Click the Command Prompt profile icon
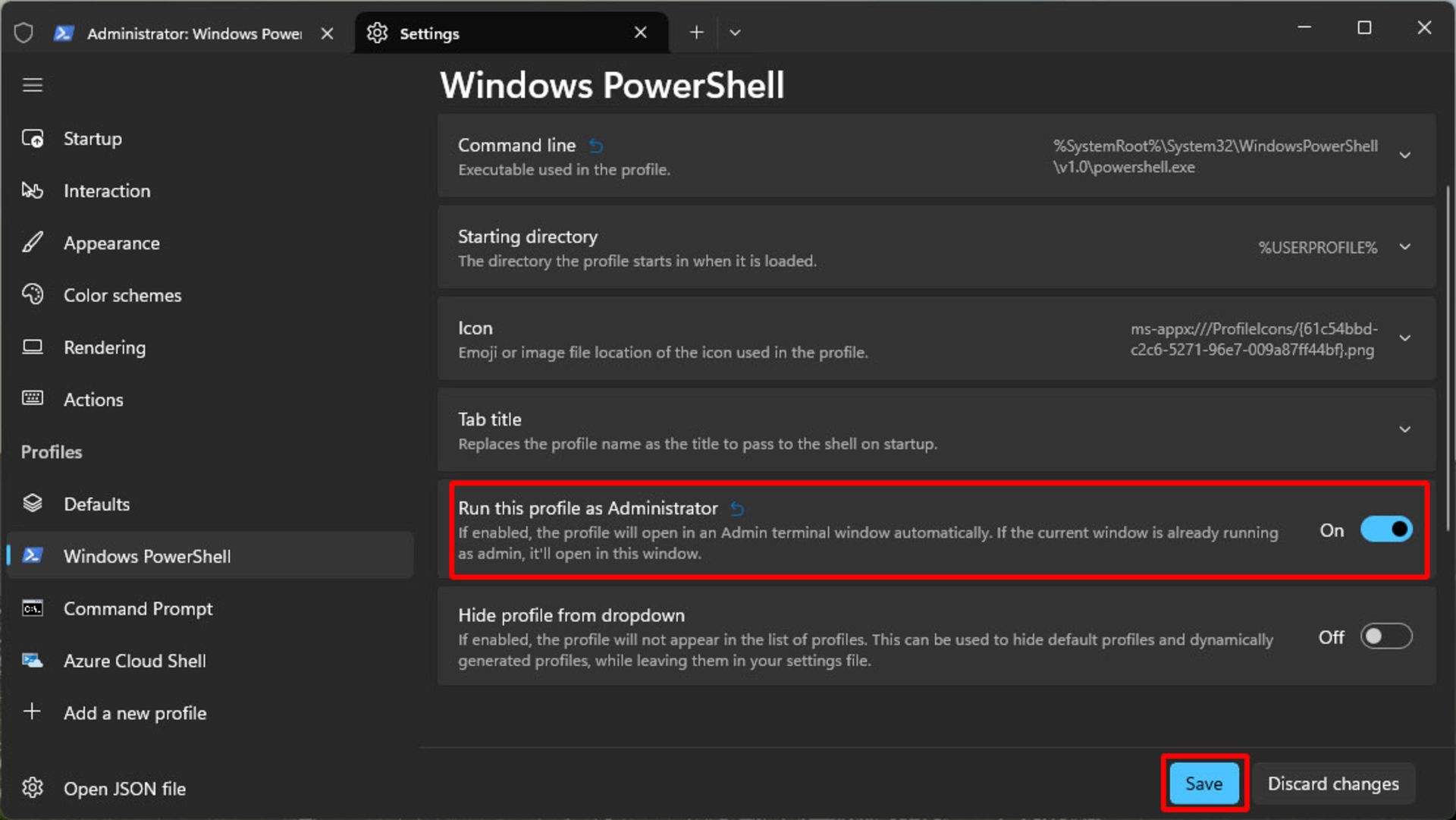The height and width of the screenshot is (820, 1456). [x=33, y=608]
